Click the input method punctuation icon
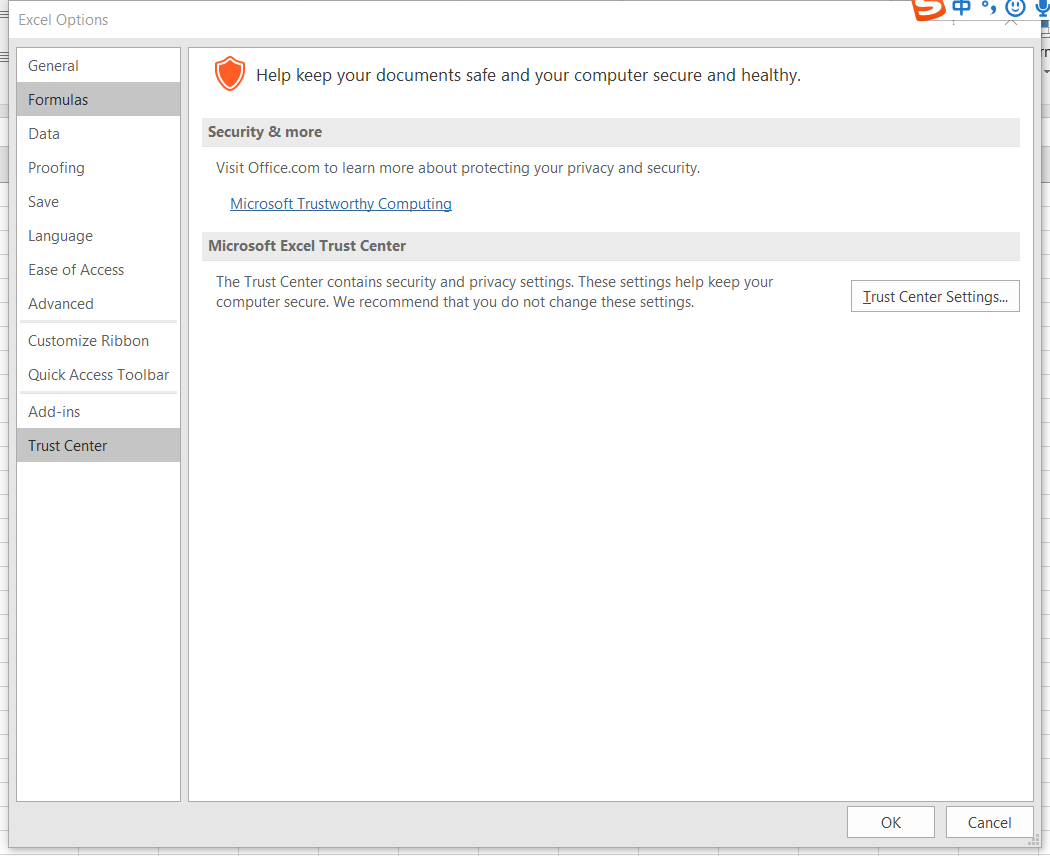 click(x=988, y=7)
